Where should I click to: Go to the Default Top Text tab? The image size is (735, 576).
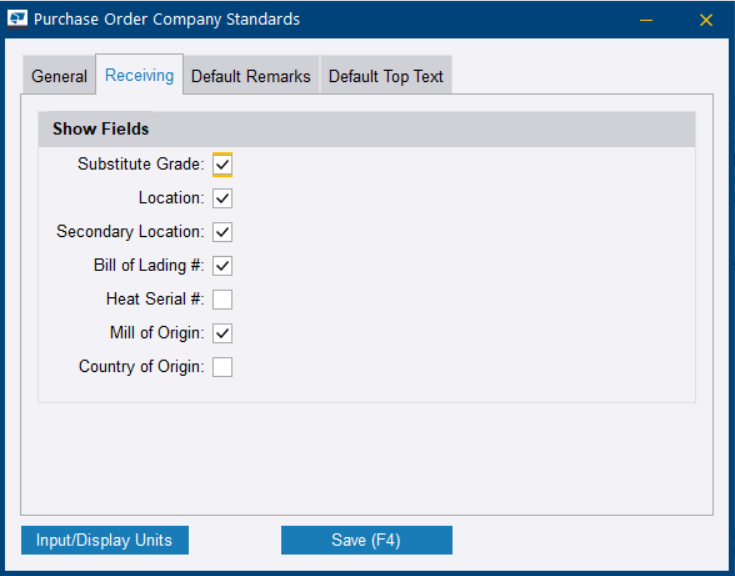[x=386, y=77]
